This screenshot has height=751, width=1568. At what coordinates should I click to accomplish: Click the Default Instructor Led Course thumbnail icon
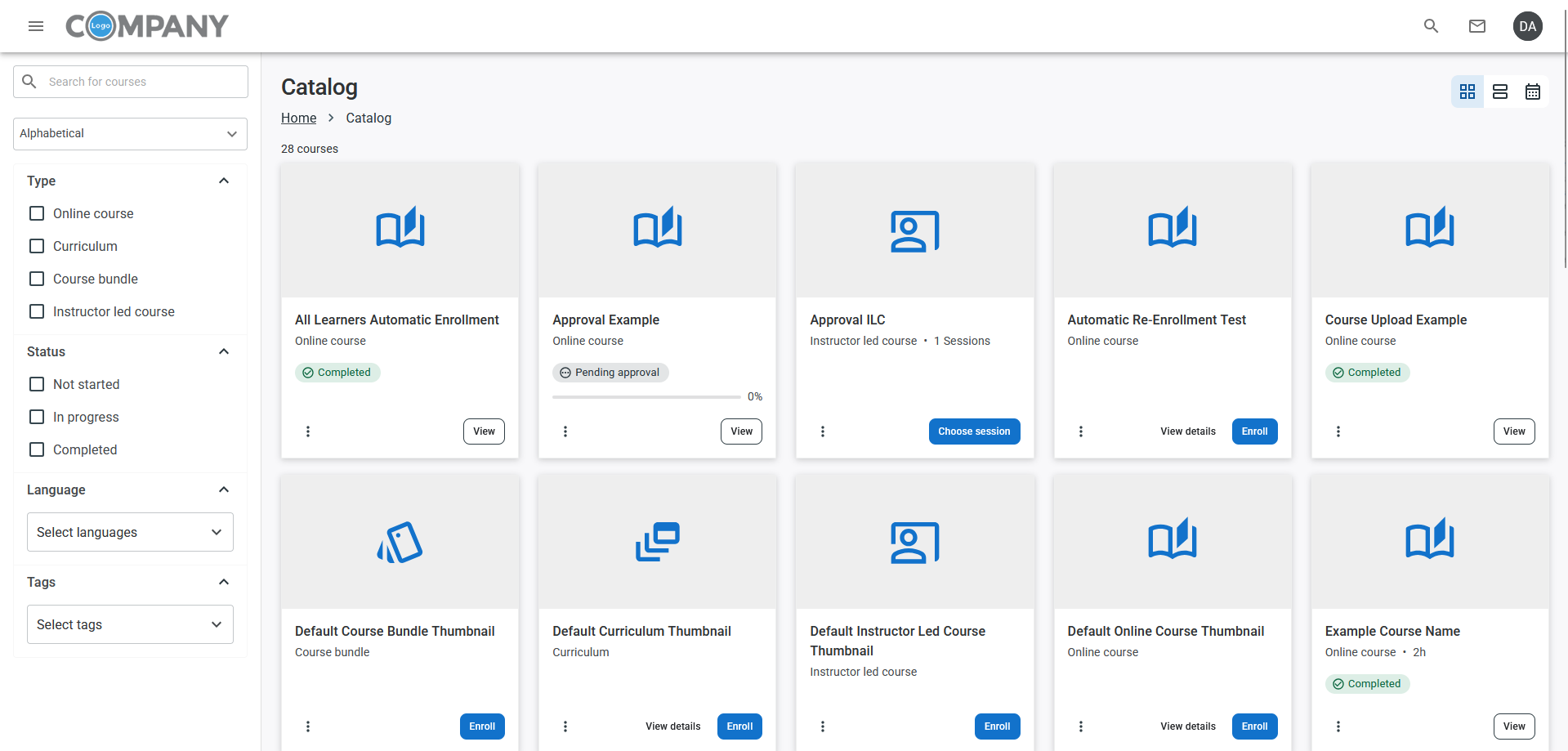915,543
